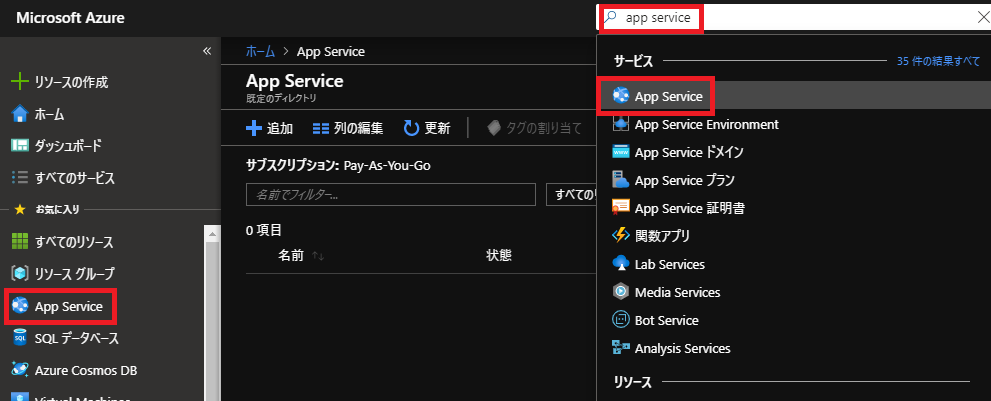Click the App Service Environment text
The image size is (991, 401).
707,125
